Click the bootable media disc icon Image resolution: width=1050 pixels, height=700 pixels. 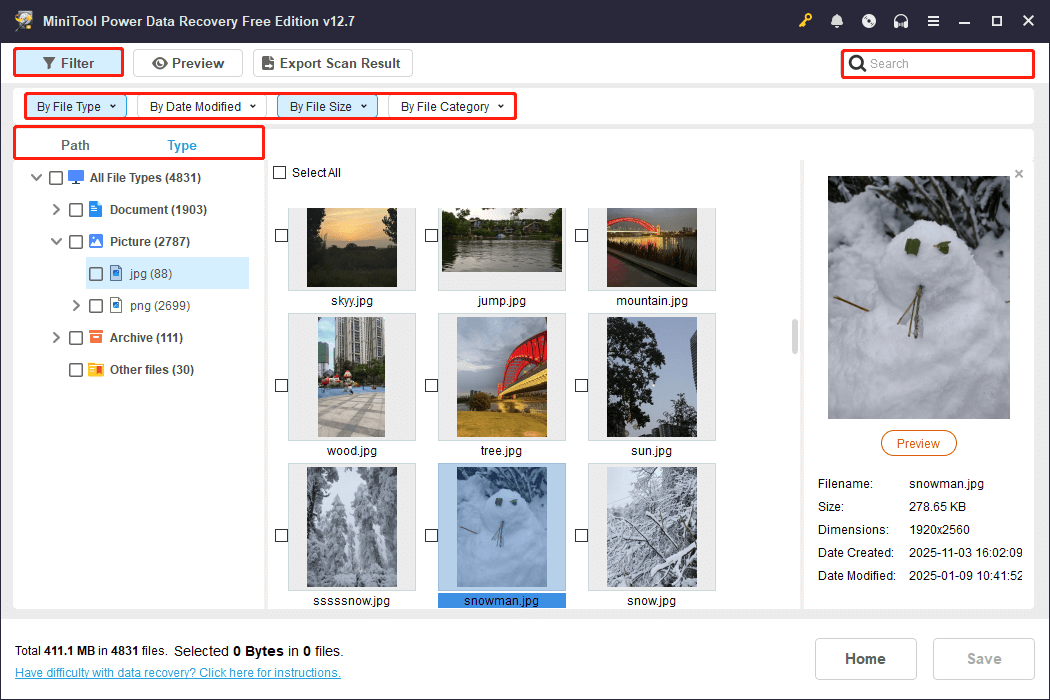click(x=869, y=20)
